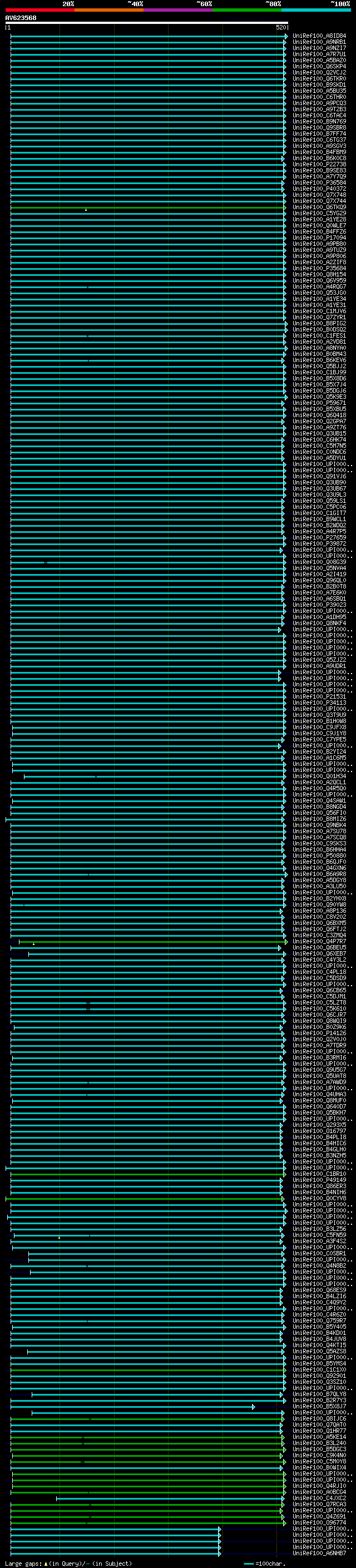Select hit label UniRef100_Q6SKP4
This screenshot has width=356, height=1568.
click(x=319, y=66)
